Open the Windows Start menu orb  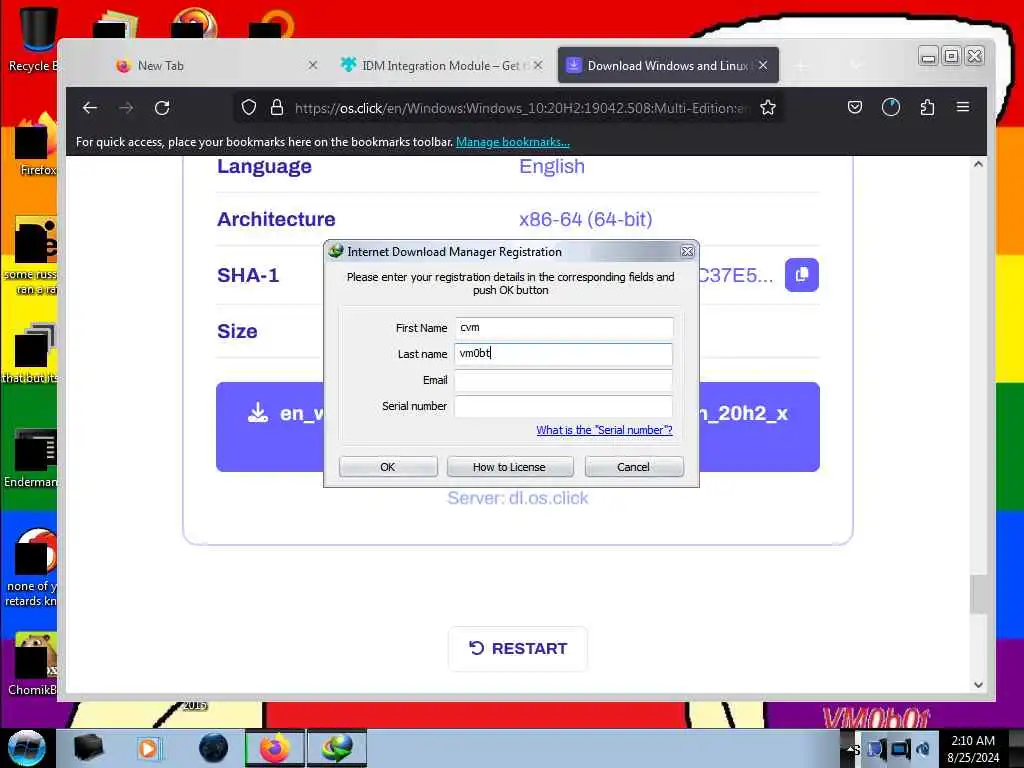pos(26,748)
